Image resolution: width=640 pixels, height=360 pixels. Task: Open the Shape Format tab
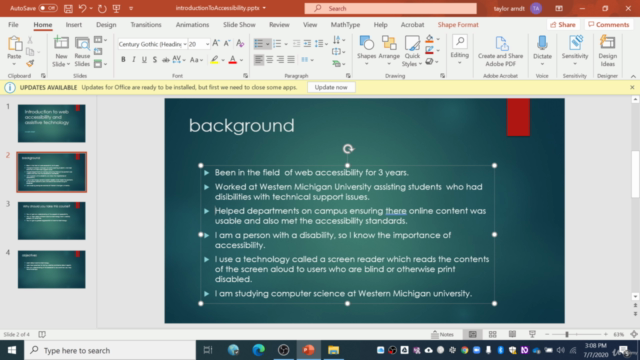coord(458,25)
